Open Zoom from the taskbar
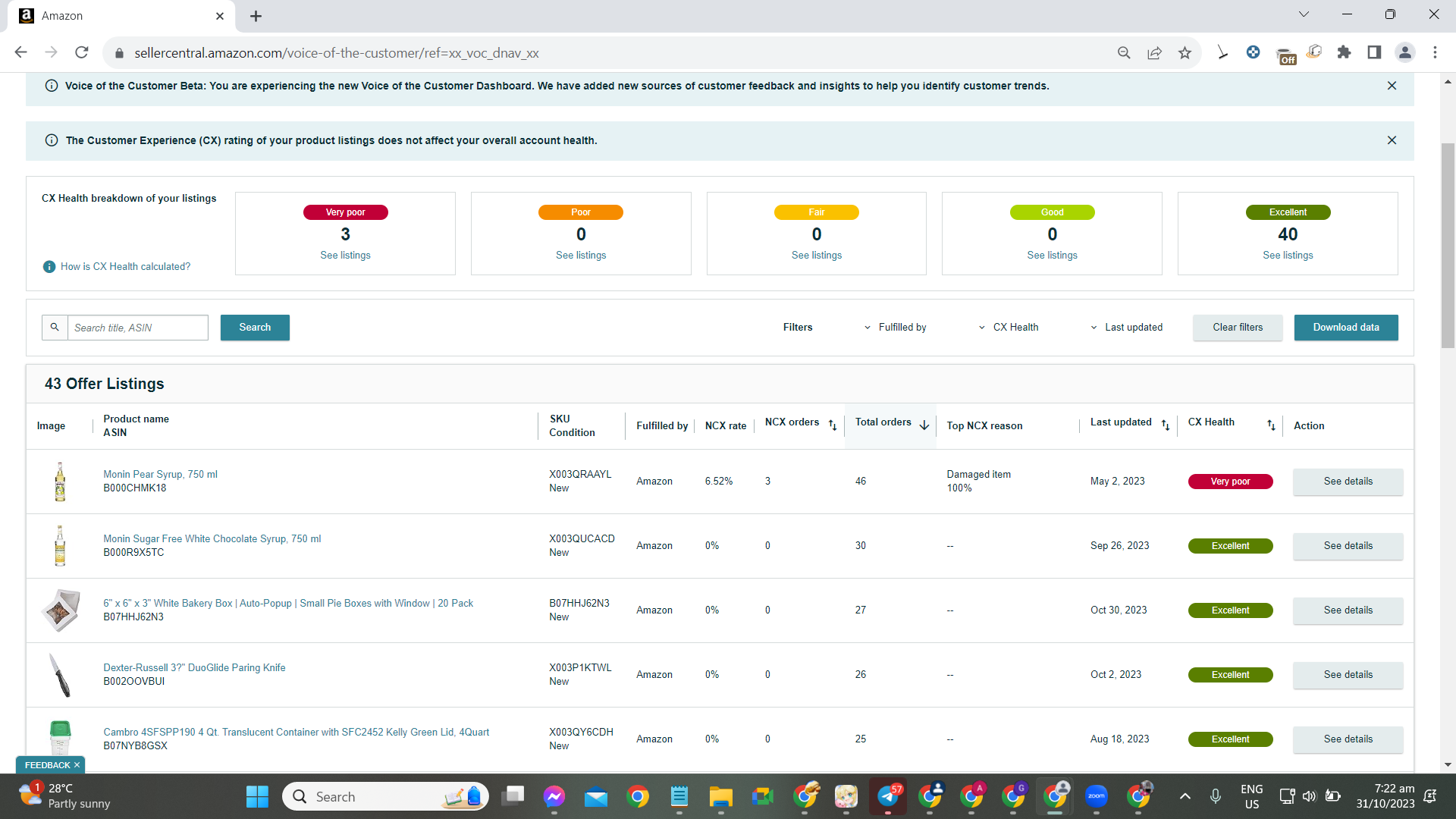Image resolution: width=1456 pixels, height=819 pixels. (x=1097, y=797)
